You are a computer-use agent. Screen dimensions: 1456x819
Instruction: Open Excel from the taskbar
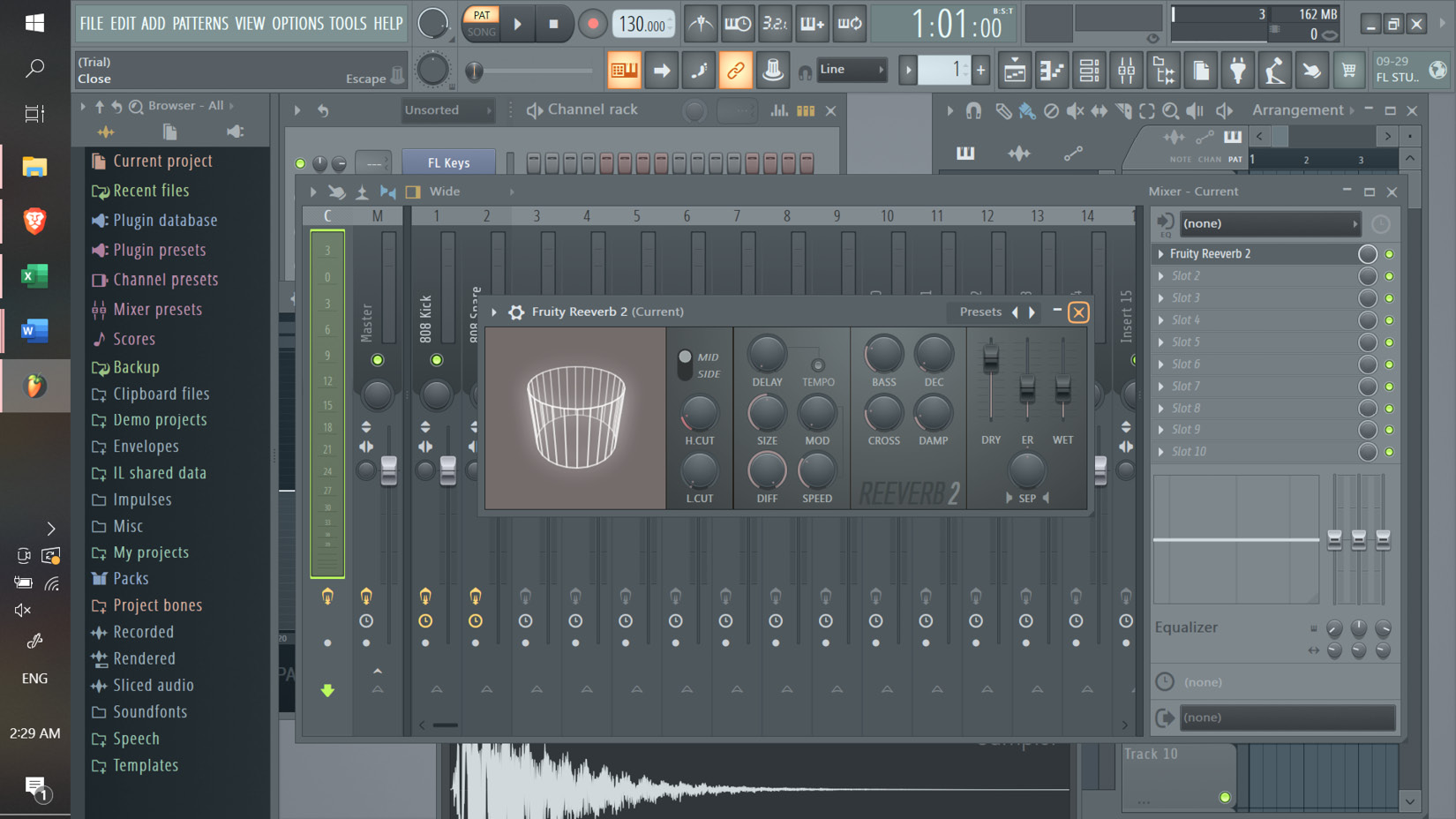click(x=34, y=276)
